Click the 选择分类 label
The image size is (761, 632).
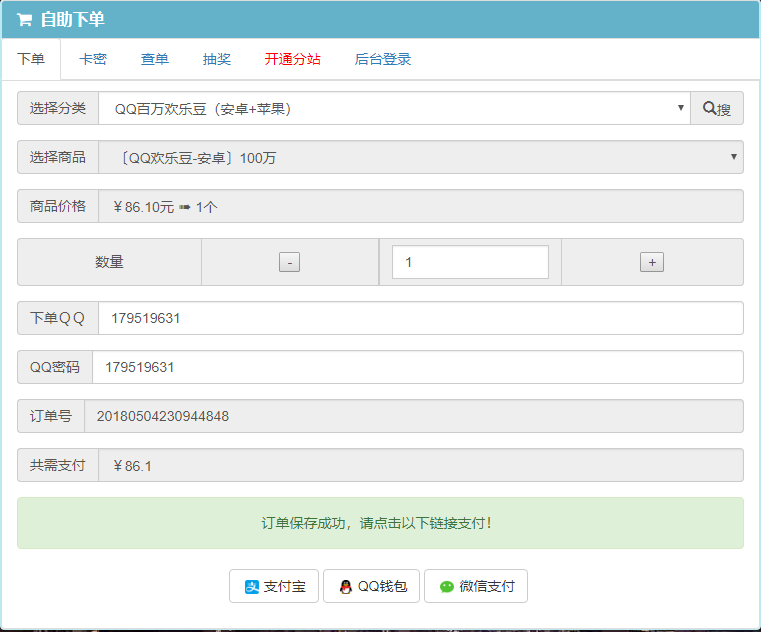tap(58, 108)
